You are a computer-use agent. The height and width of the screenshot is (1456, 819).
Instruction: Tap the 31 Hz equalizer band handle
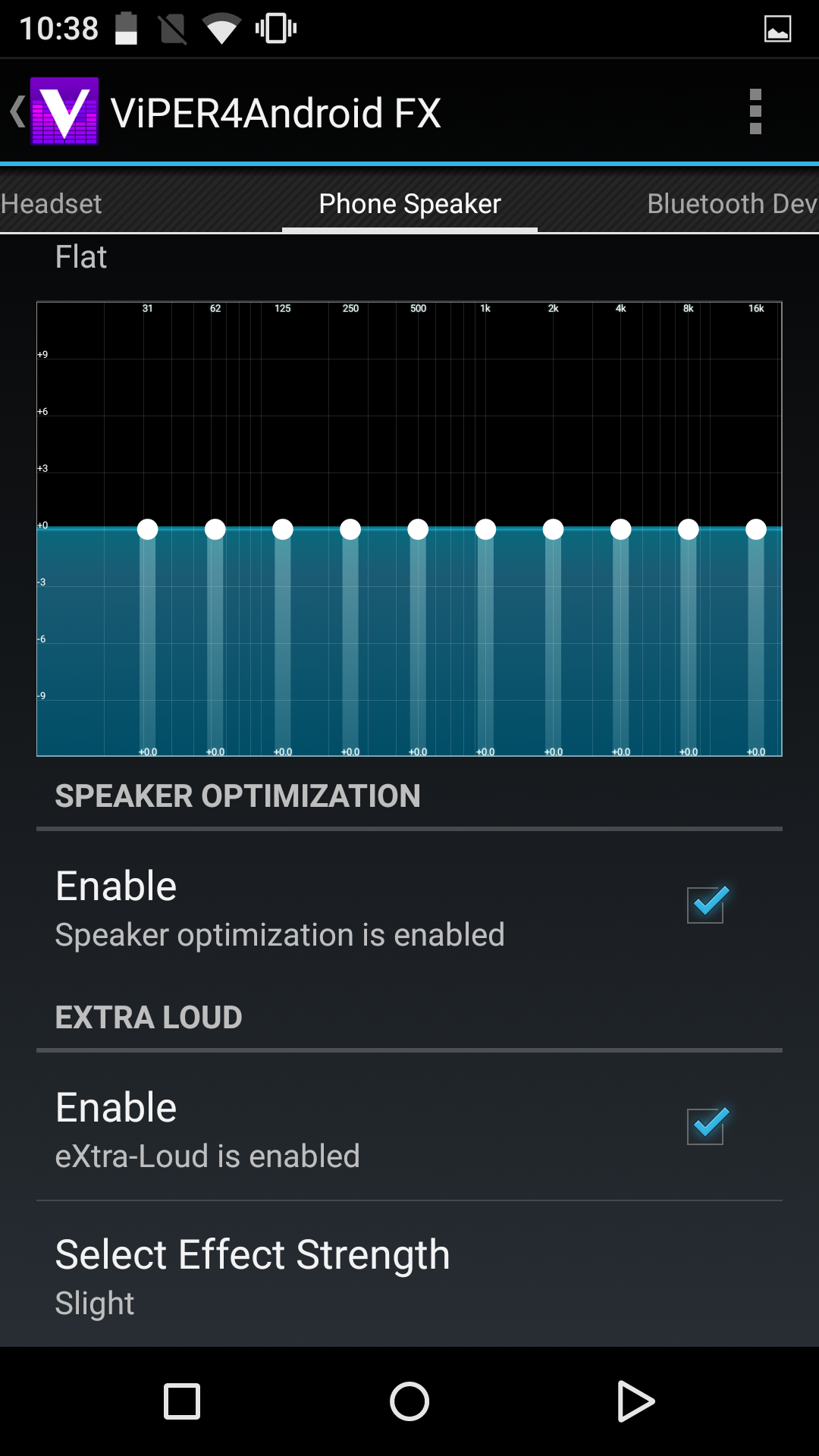pyautogui.click(x=148, y=529)
